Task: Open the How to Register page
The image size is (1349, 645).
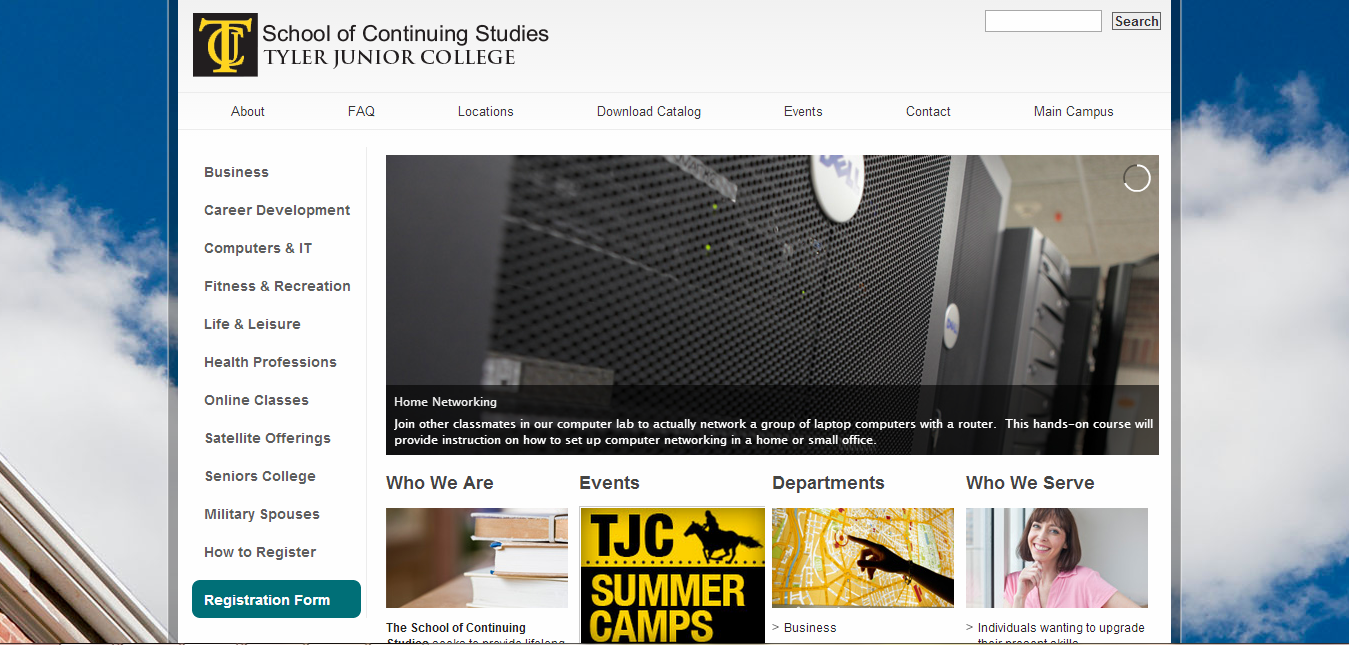Action: point(260,552)
